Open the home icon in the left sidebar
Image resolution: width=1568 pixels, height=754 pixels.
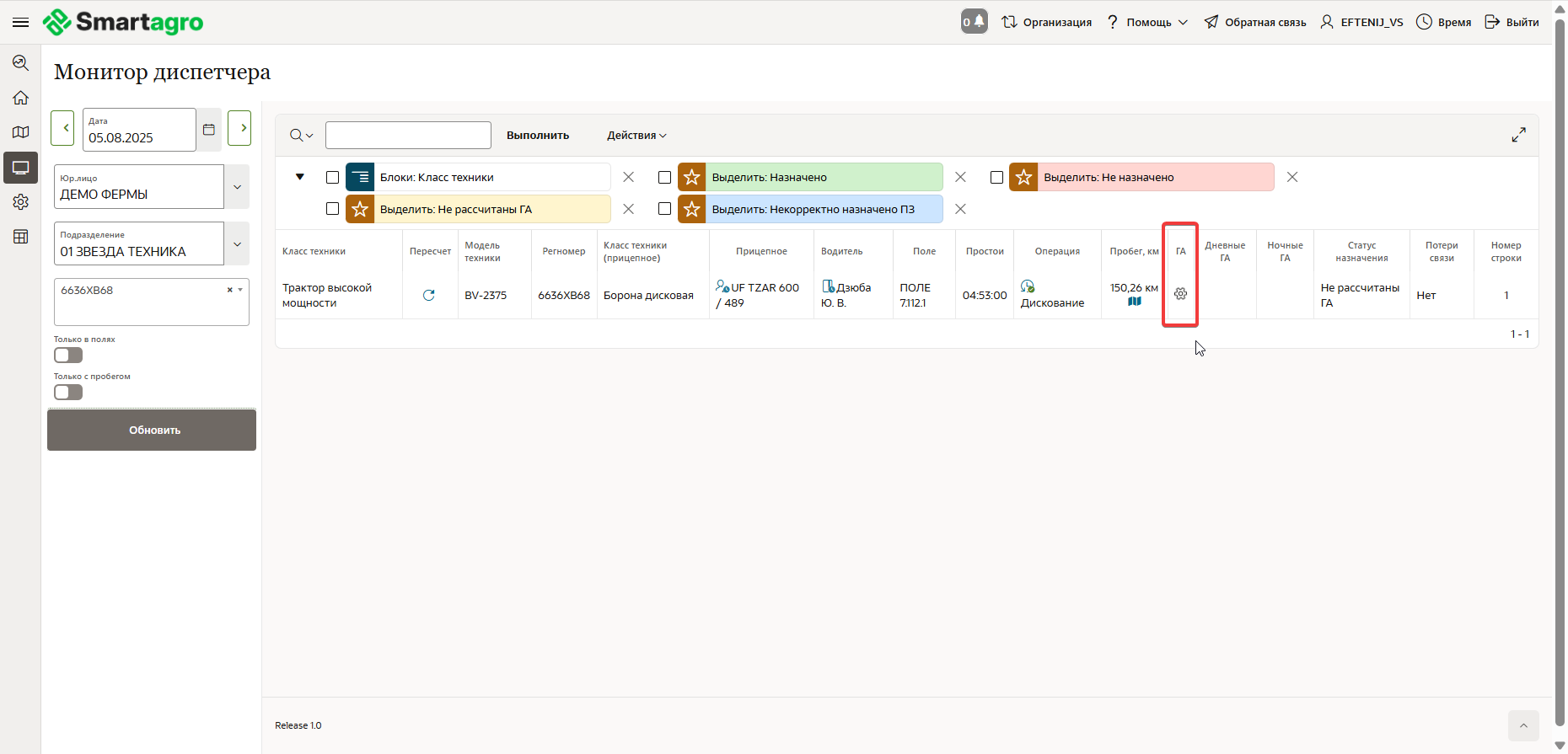click(21, 98)
